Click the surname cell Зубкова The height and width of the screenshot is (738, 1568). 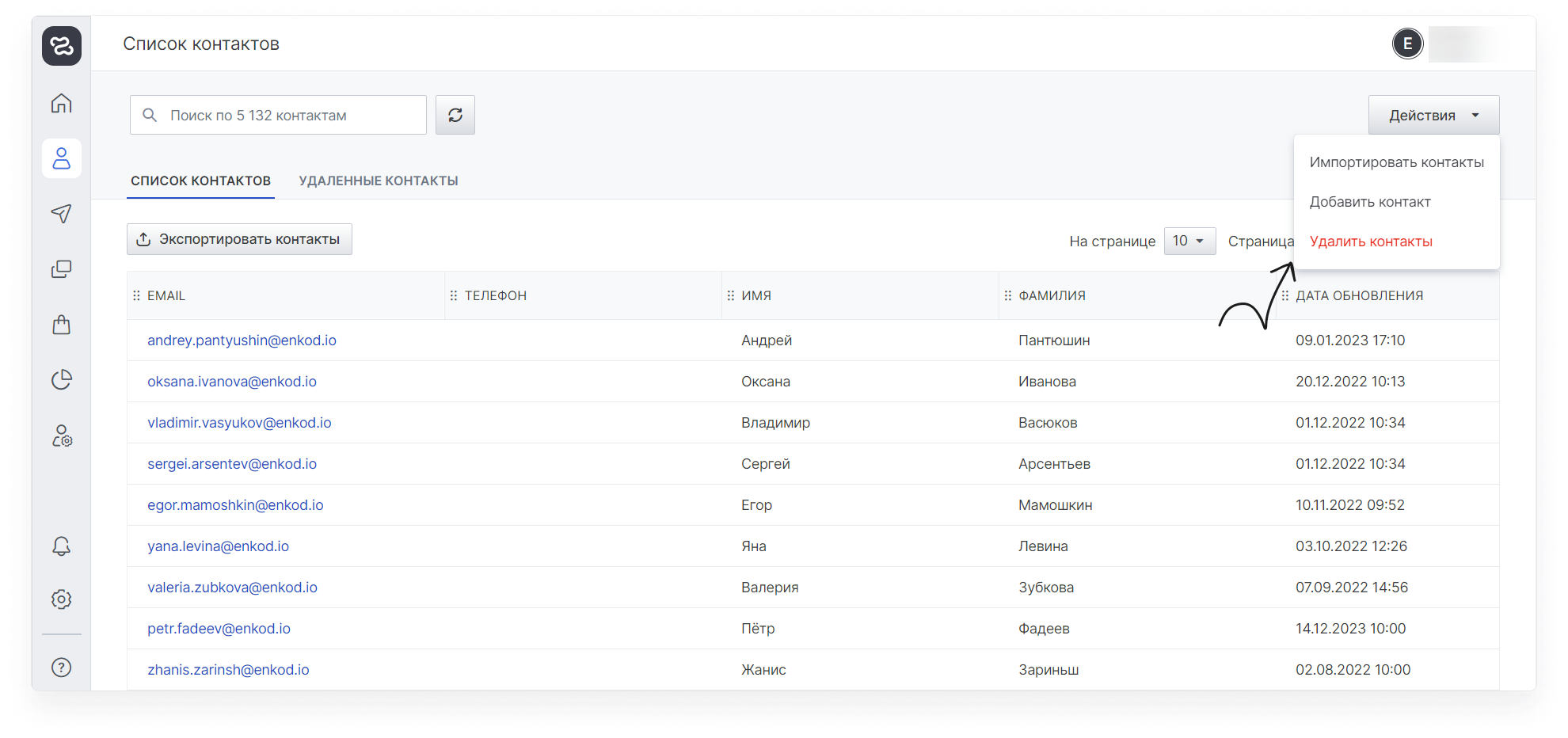tap(1046, 588)
